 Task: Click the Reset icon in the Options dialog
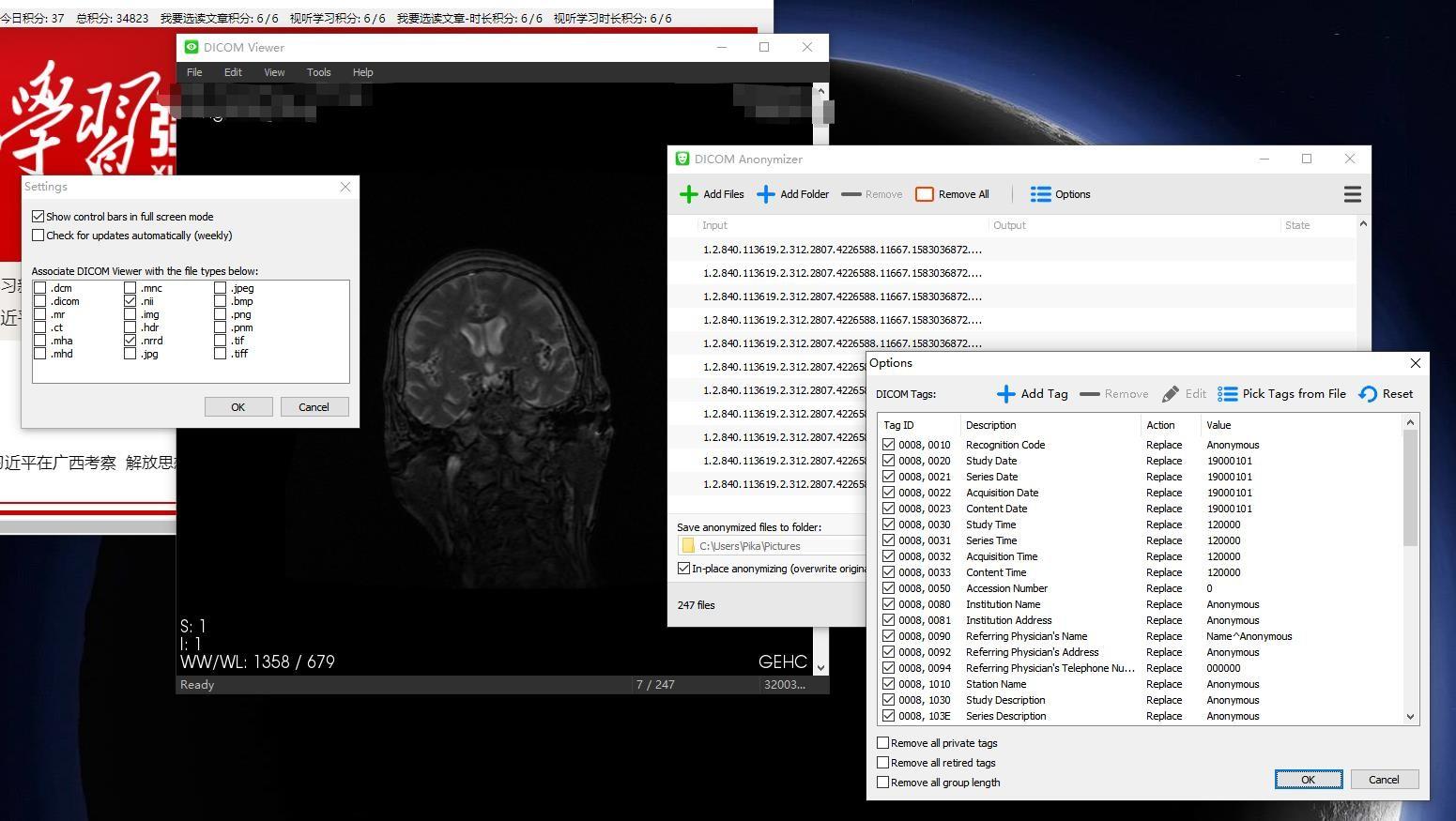pos(1367,393)
